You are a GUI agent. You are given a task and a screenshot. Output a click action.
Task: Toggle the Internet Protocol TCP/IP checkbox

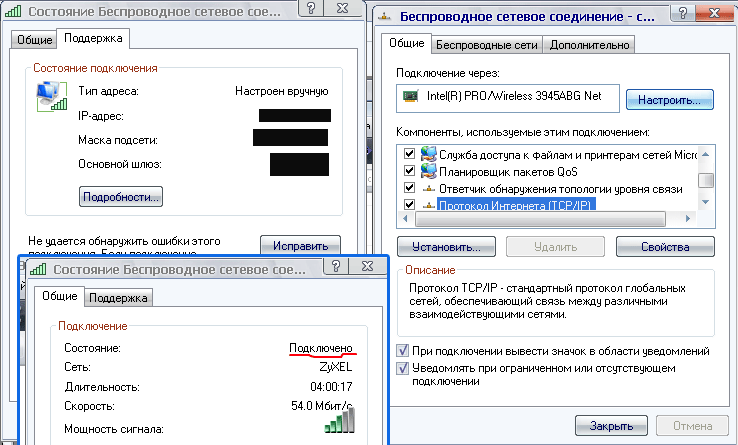click(409, 204)
